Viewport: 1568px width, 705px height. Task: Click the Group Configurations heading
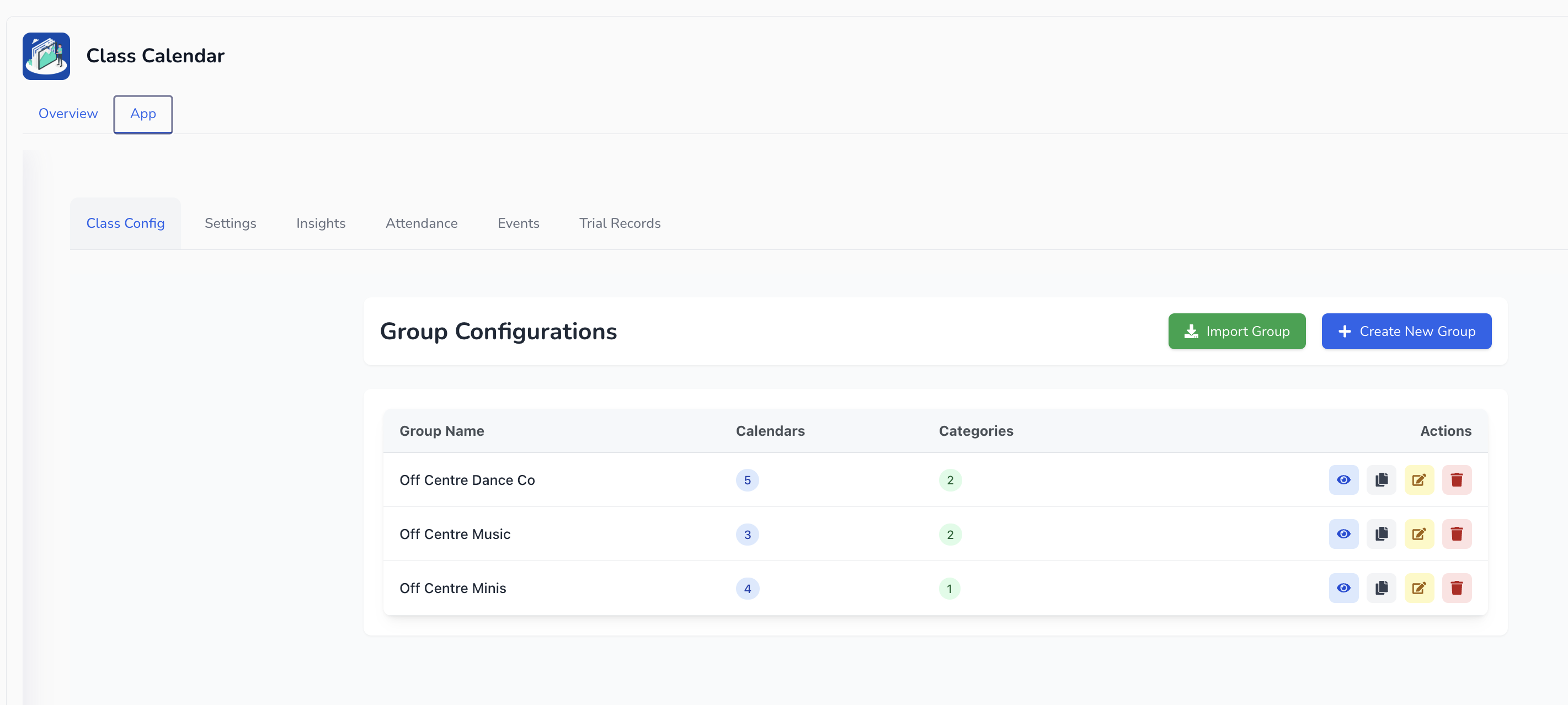click(x=498, y=331)
